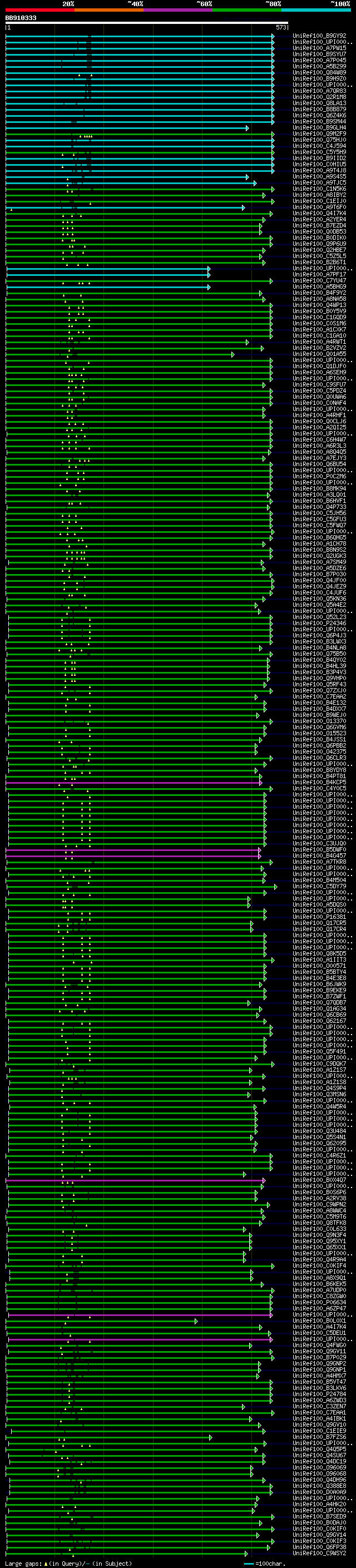Click the red 20% identity legend segment
This screenshot has height=1568, width=356.
point(40,11)
